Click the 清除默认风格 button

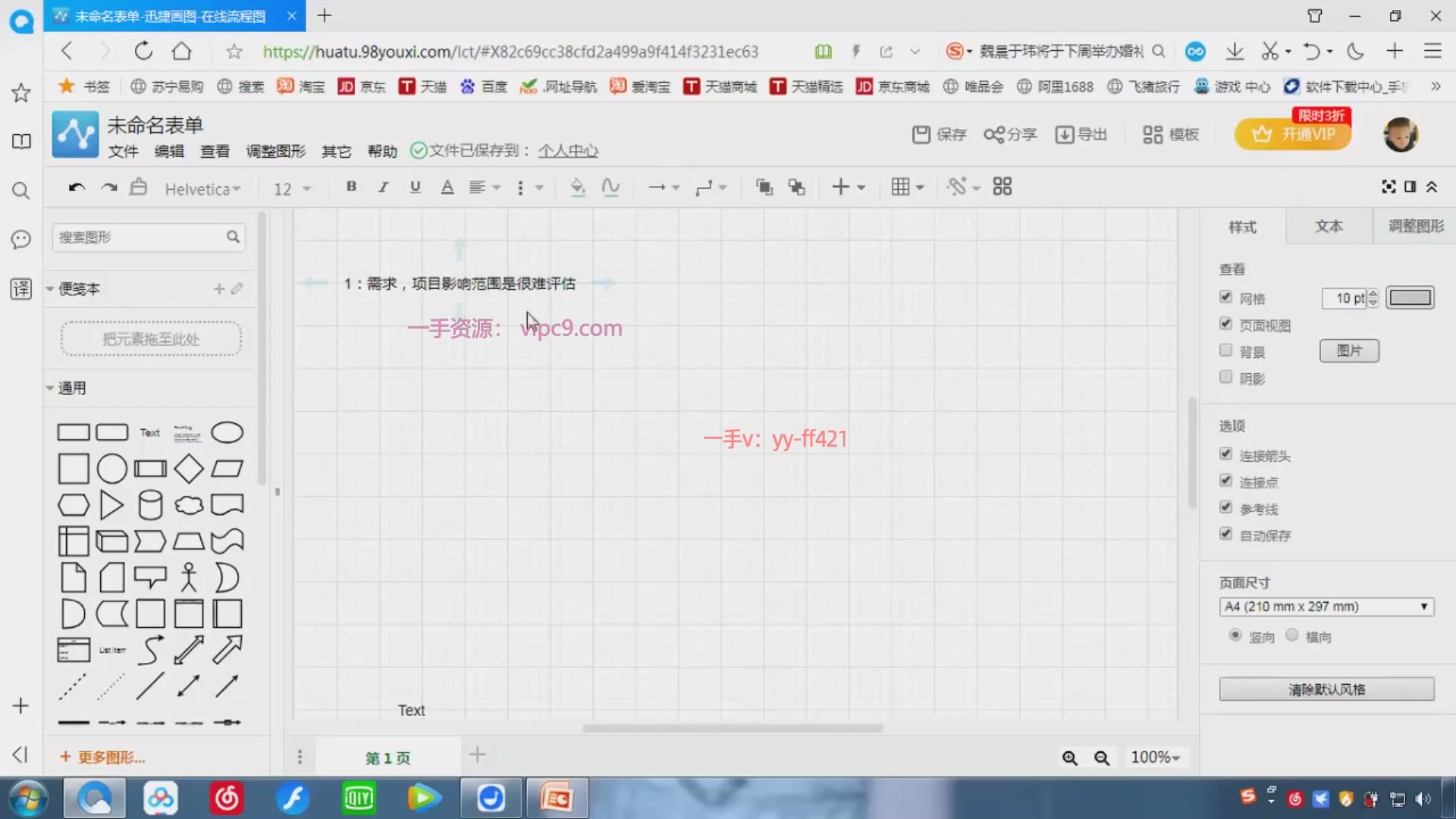(x=1326, y=689)
